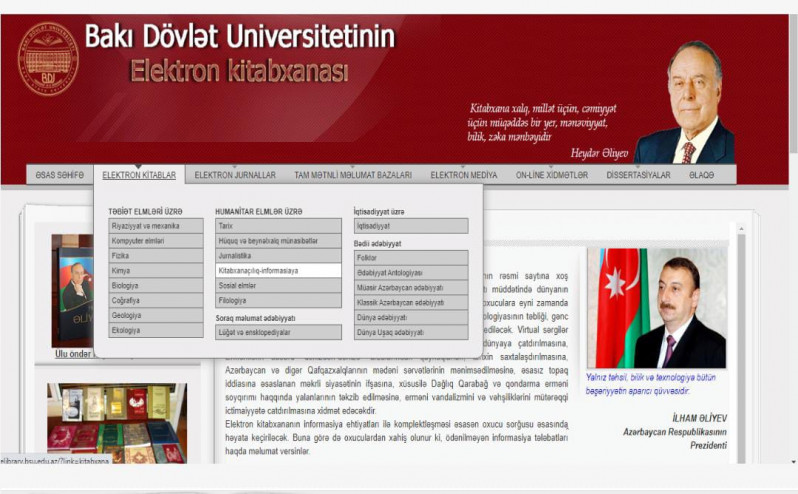Image resolution: width=798 pixels, height=494 pixels.
Task: Click the İLHAM ƏLİYEV name text
Action: click(699, 418)
